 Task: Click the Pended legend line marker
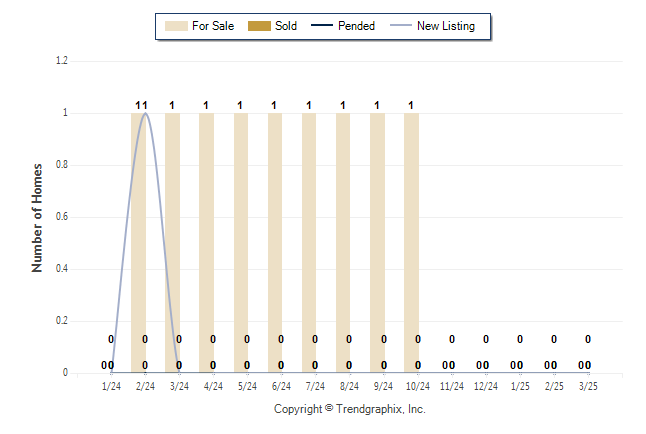coord(322,26)
